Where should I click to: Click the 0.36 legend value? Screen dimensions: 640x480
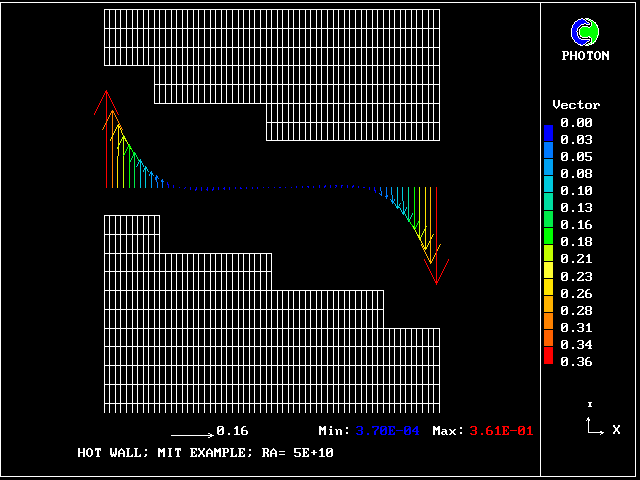pos(576,362)
